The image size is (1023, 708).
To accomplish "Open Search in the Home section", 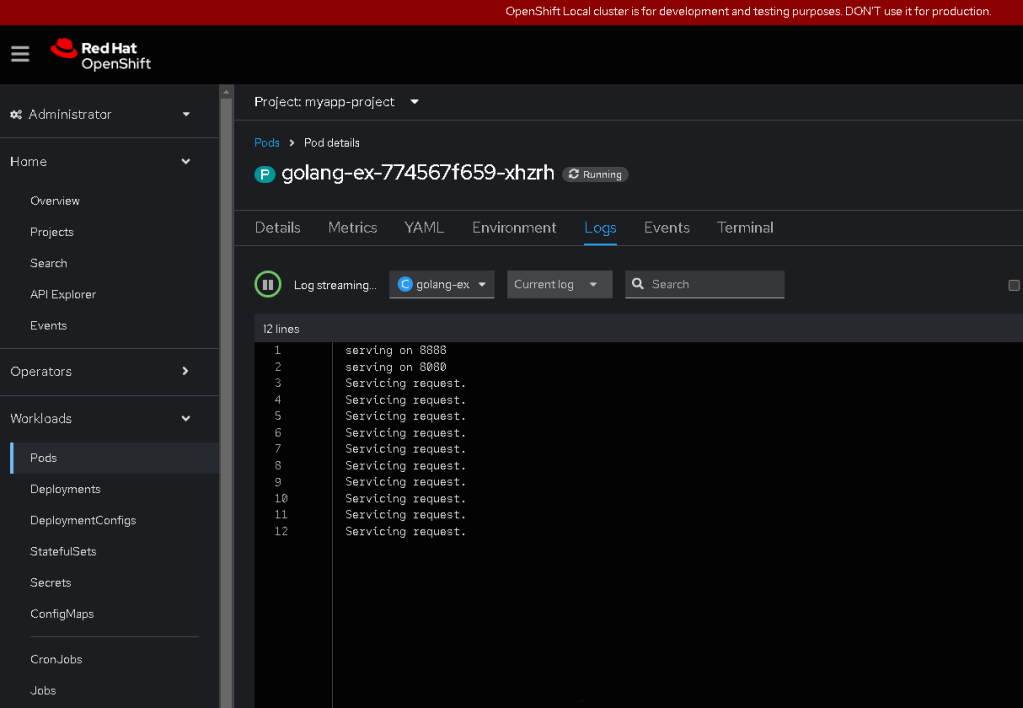I will pos(48,264).
